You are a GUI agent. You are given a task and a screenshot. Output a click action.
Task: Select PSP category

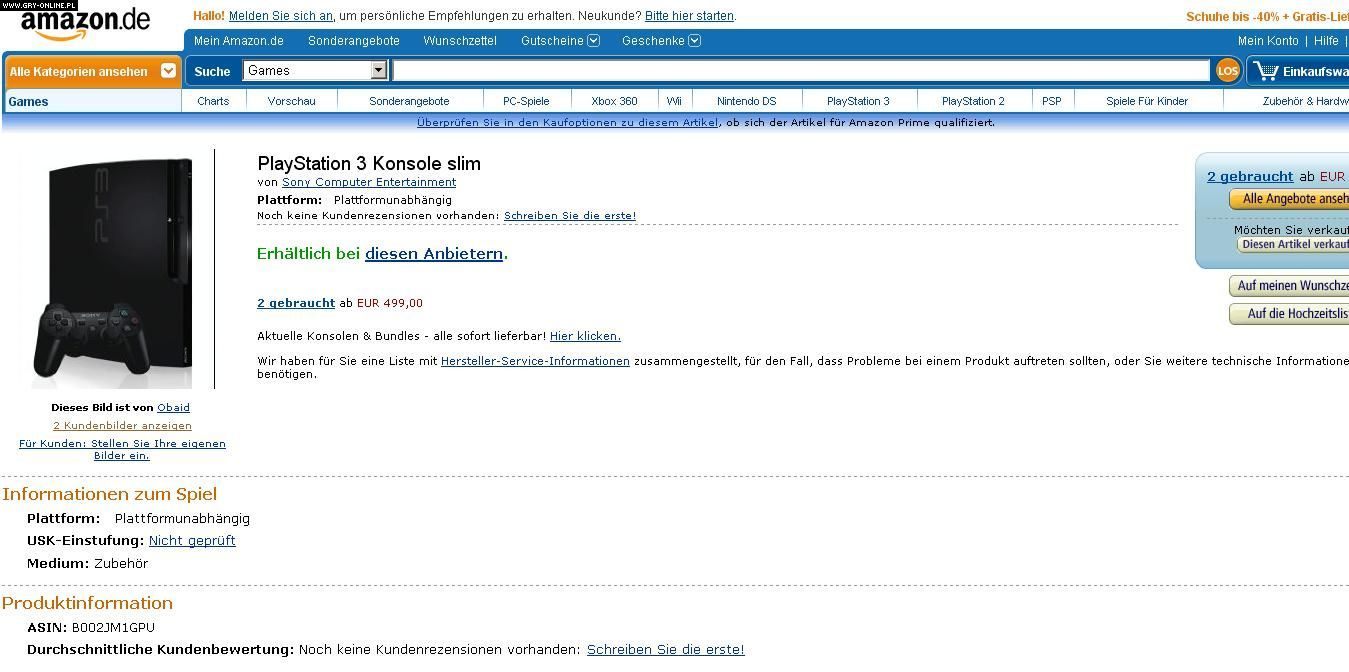[x=1051, y=101]
